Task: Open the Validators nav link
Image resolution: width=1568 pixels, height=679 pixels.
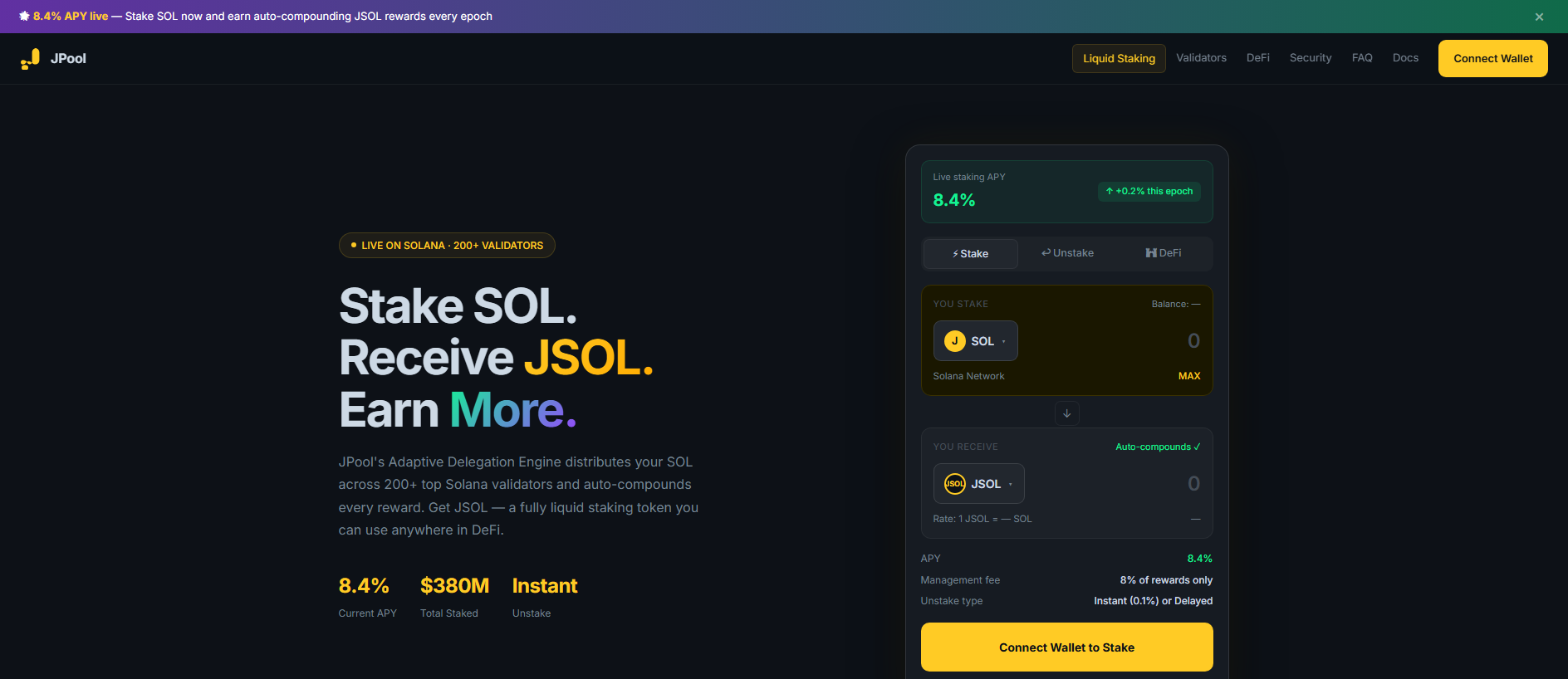Action: pyautogui.click(x=1201, y=58)
